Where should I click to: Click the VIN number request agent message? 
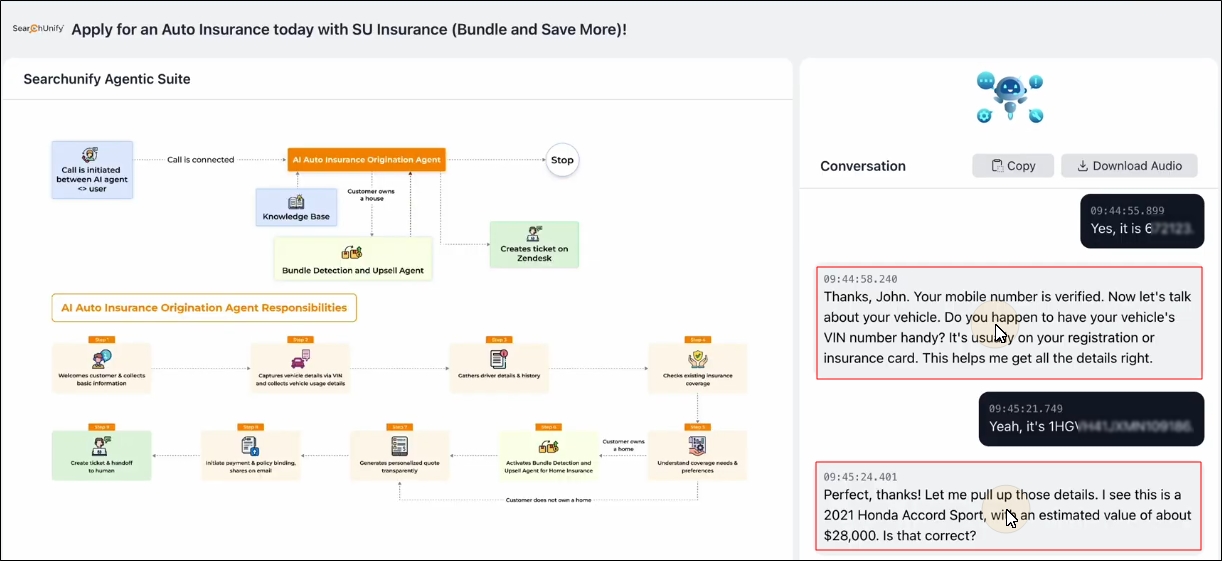[1009, 323]
